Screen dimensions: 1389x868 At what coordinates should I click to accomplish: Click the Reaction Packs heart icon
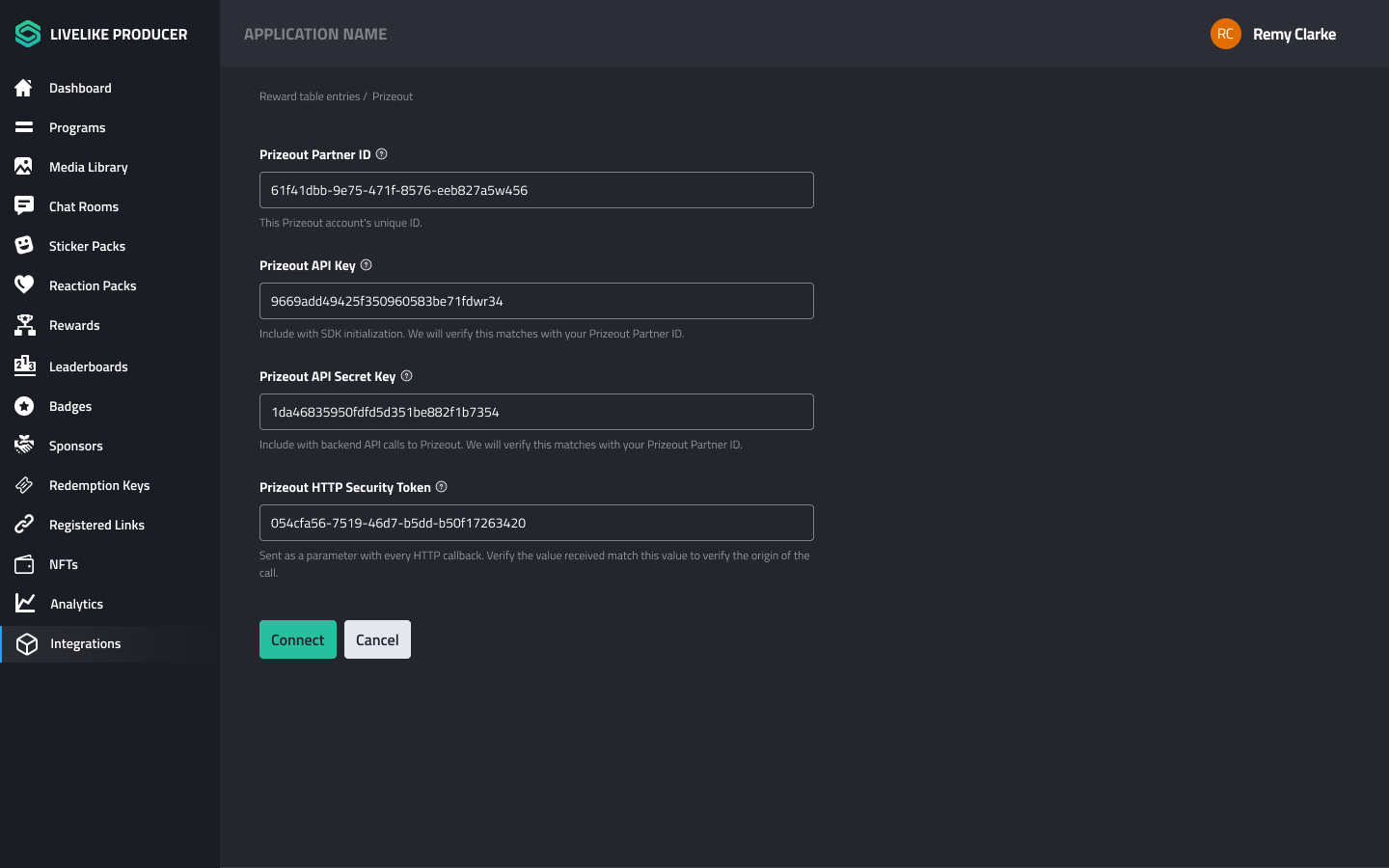click(x=24, y=285)
